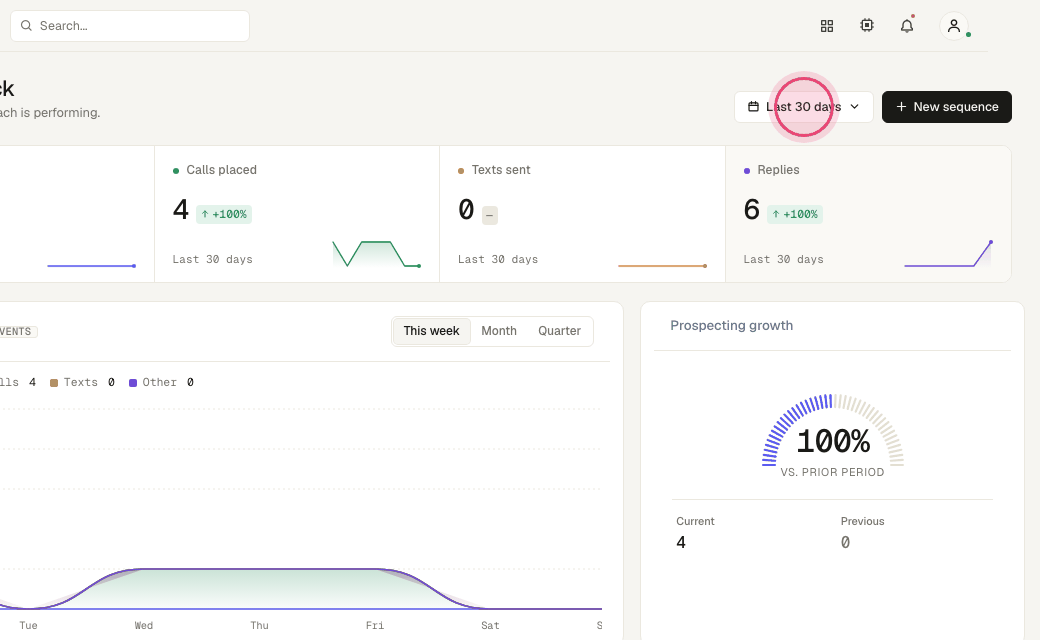Viewport: 1040px width, 640px height.
Task: Click the VS. PRIOR PERIOD caption
Action: [832, 472]
